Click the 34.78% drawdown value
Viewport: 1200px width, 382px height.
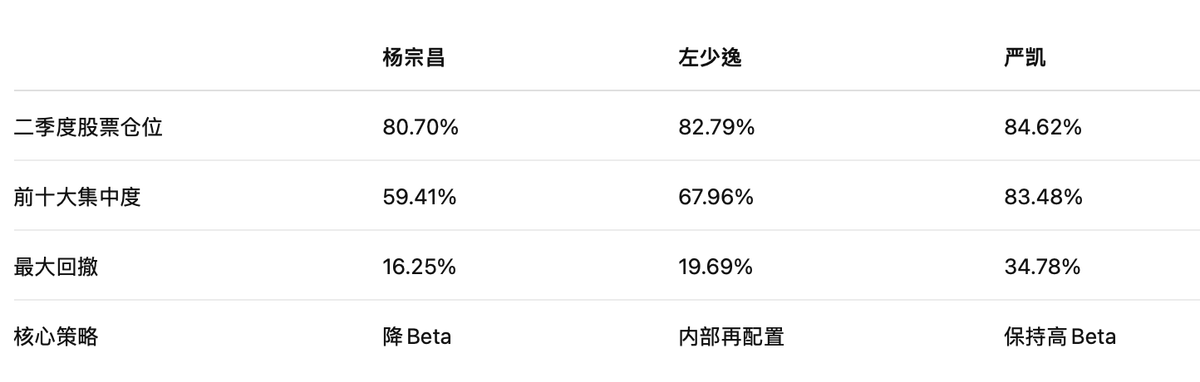(1042, 267)
